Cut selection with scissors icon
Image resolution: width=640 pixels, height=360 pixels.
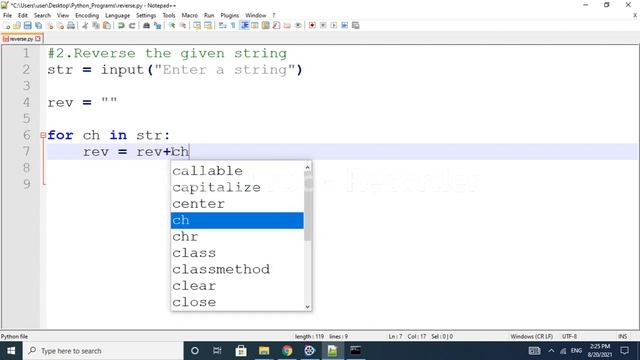(x=85, y=25)
